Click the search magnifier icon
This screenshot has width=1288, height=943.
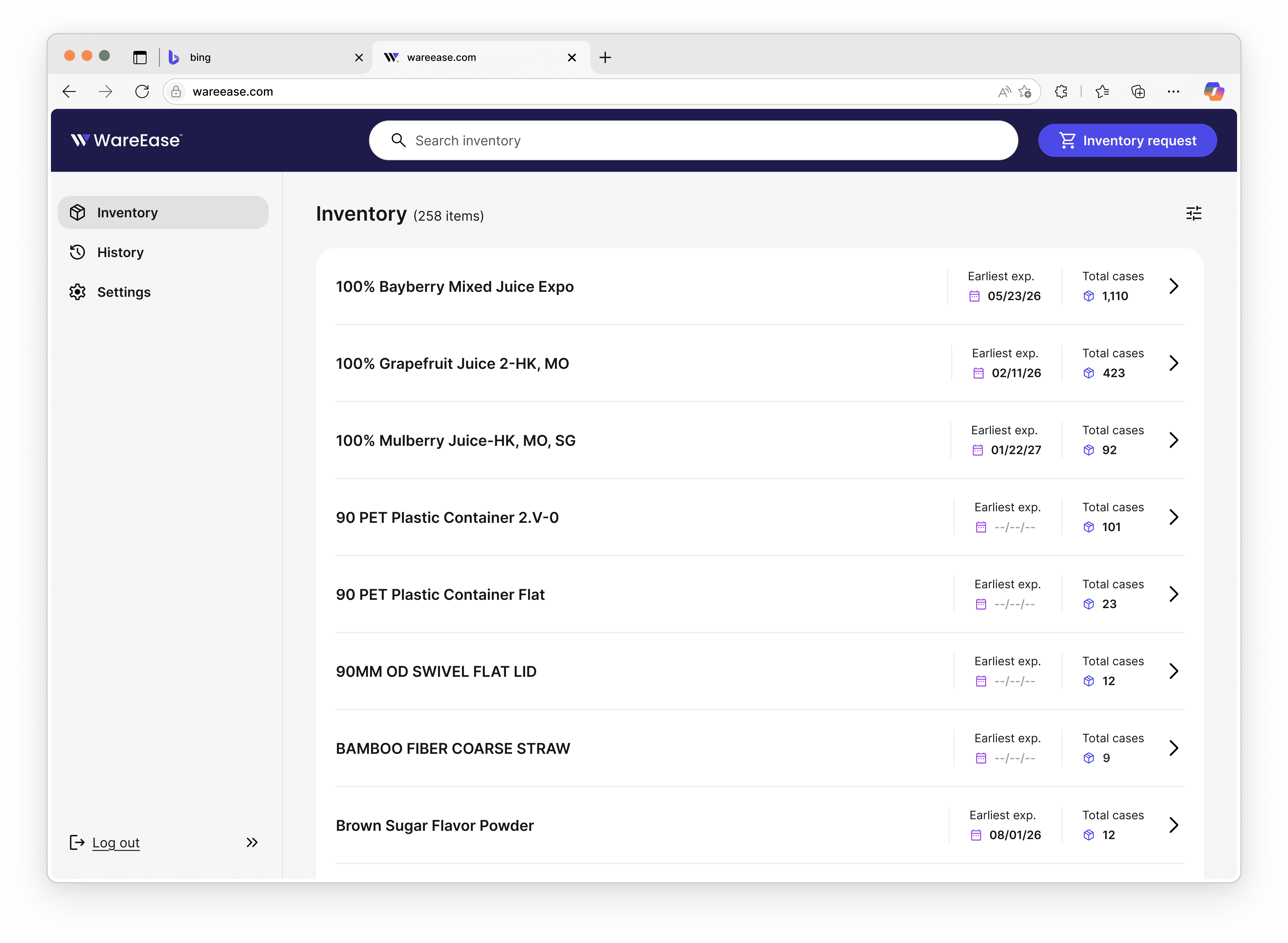[398, 140]
